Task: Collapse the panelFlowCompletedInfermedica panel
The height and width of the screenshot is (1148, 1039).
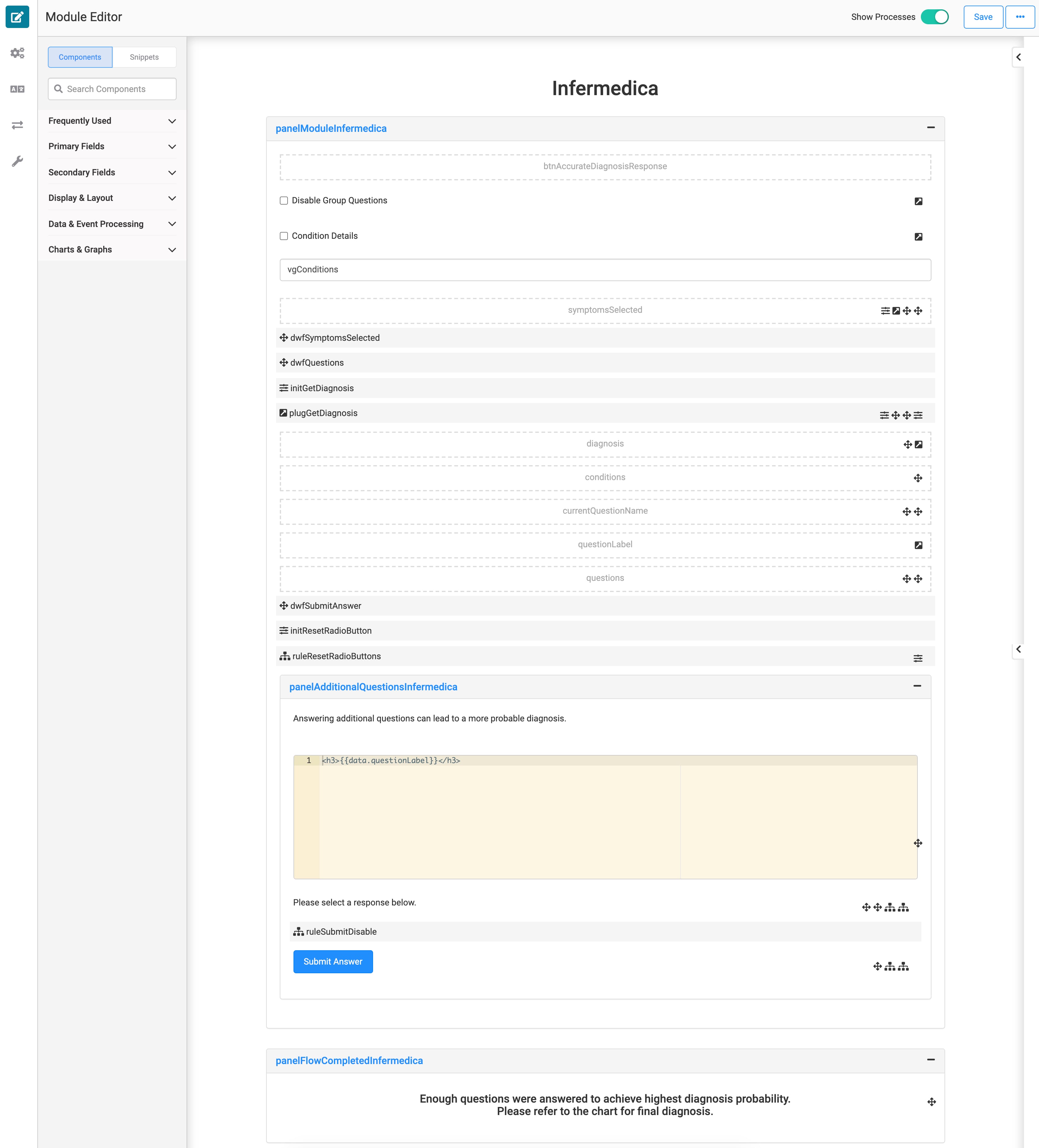Action: [931, 1059]
